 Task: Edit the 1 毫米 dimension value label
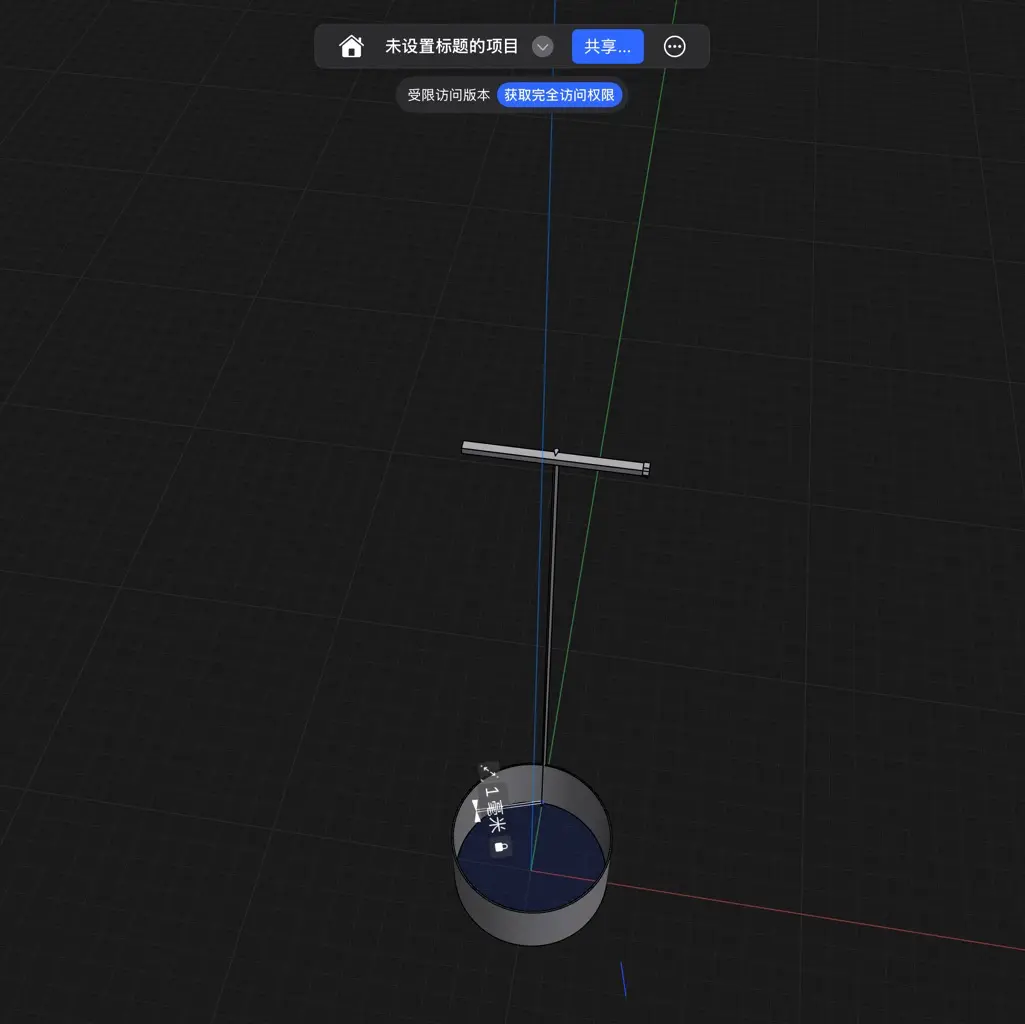coord(495,808)
